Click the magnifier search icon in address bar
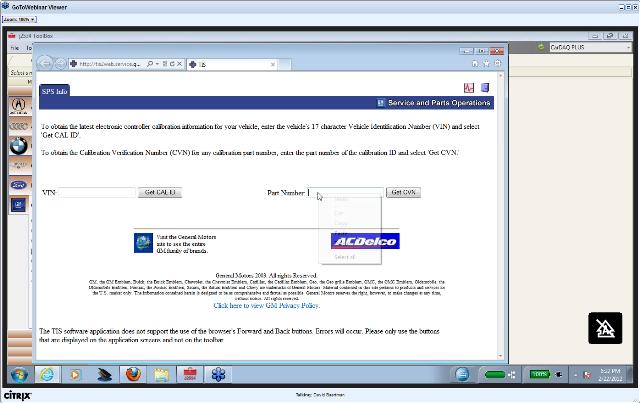This screenshot has width=640, height=403. pyautogui.click(x=150, y=64)
